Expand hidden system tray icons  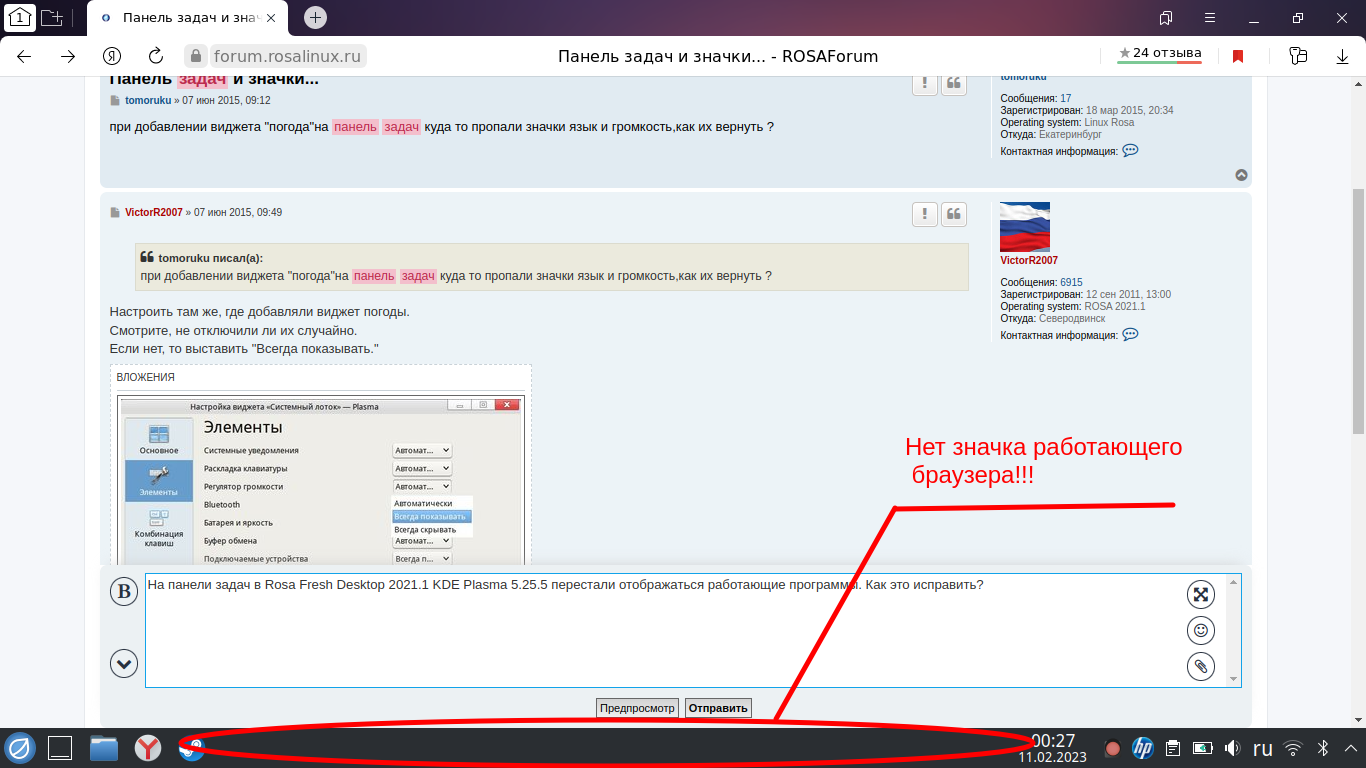(x=1350, y=748)
